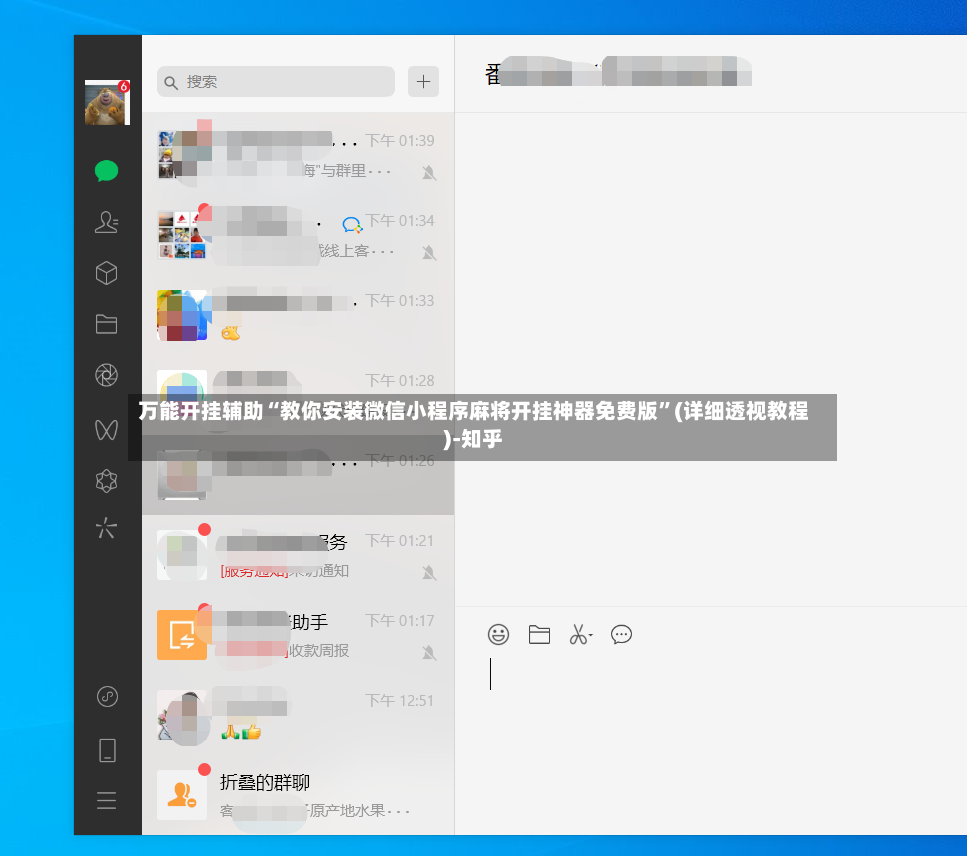Open the hamburger settings menu in the sidebar
Image resolution: width=967 pixels, height=856 pixels.
[x=107, y=800]
